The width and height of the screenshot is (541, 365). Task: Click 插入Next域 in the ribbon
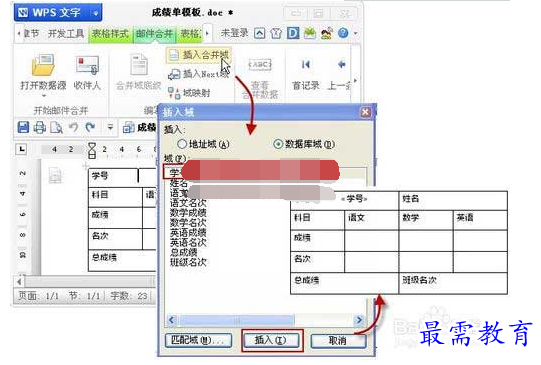coord(199,74)
